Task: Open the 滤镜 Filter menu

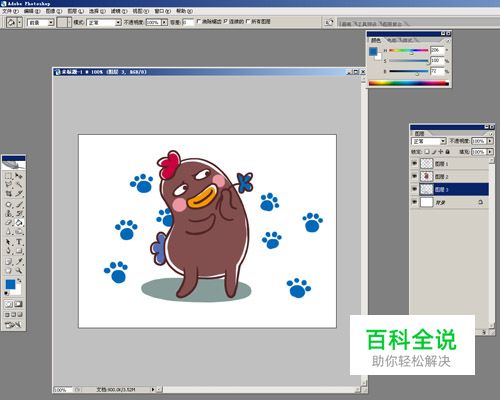Action: [x=119, y=11]
